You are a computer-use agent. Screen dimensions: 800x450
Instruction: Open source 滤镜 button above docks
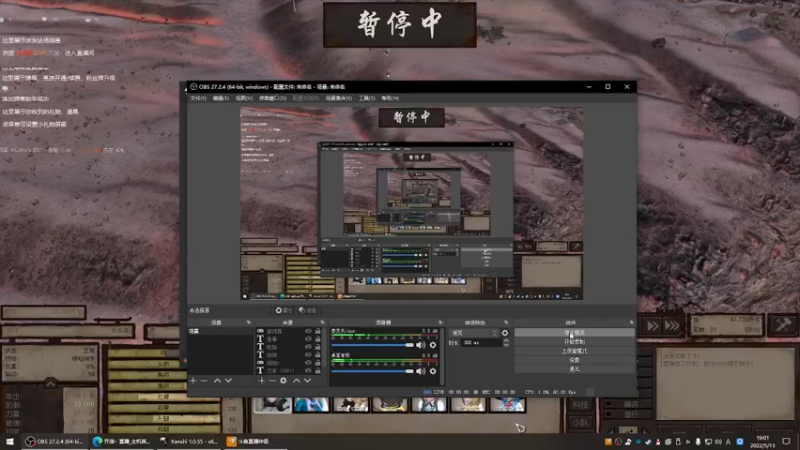308,310
